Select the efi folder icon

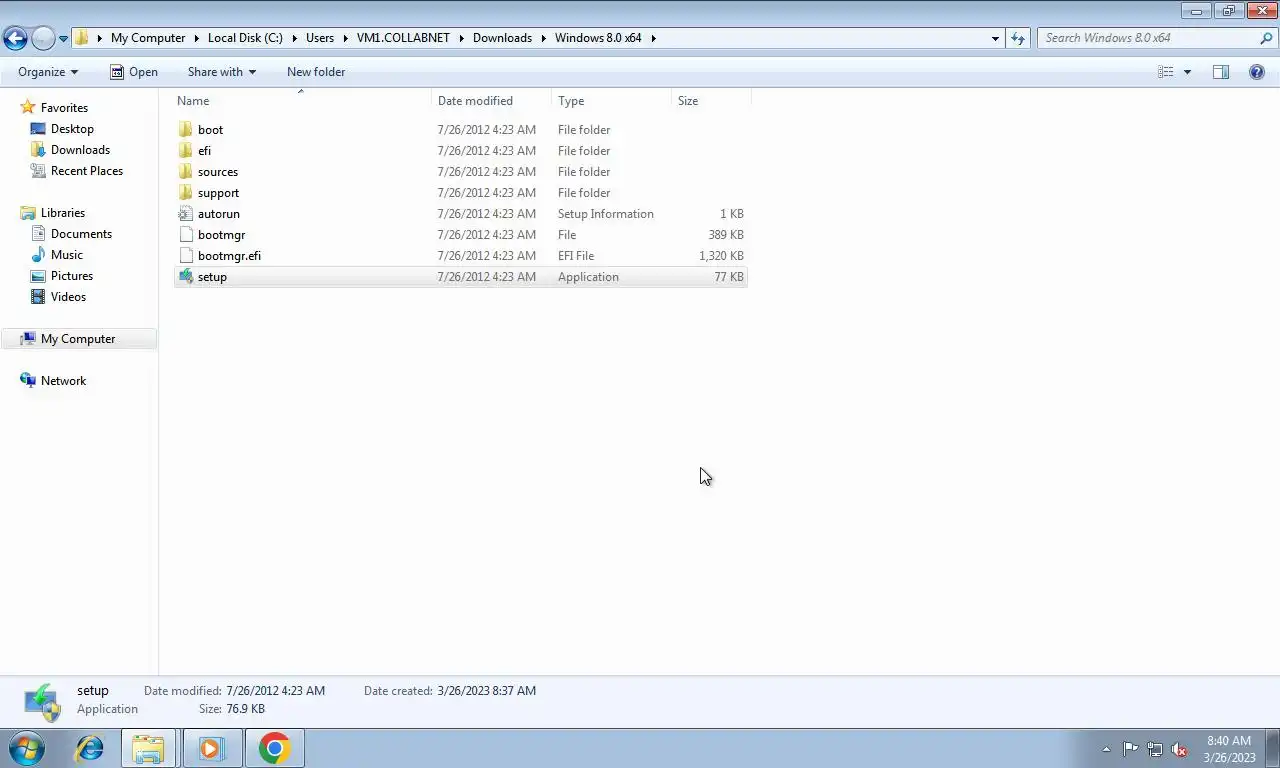pyautogui.click(x=185, y=151)
